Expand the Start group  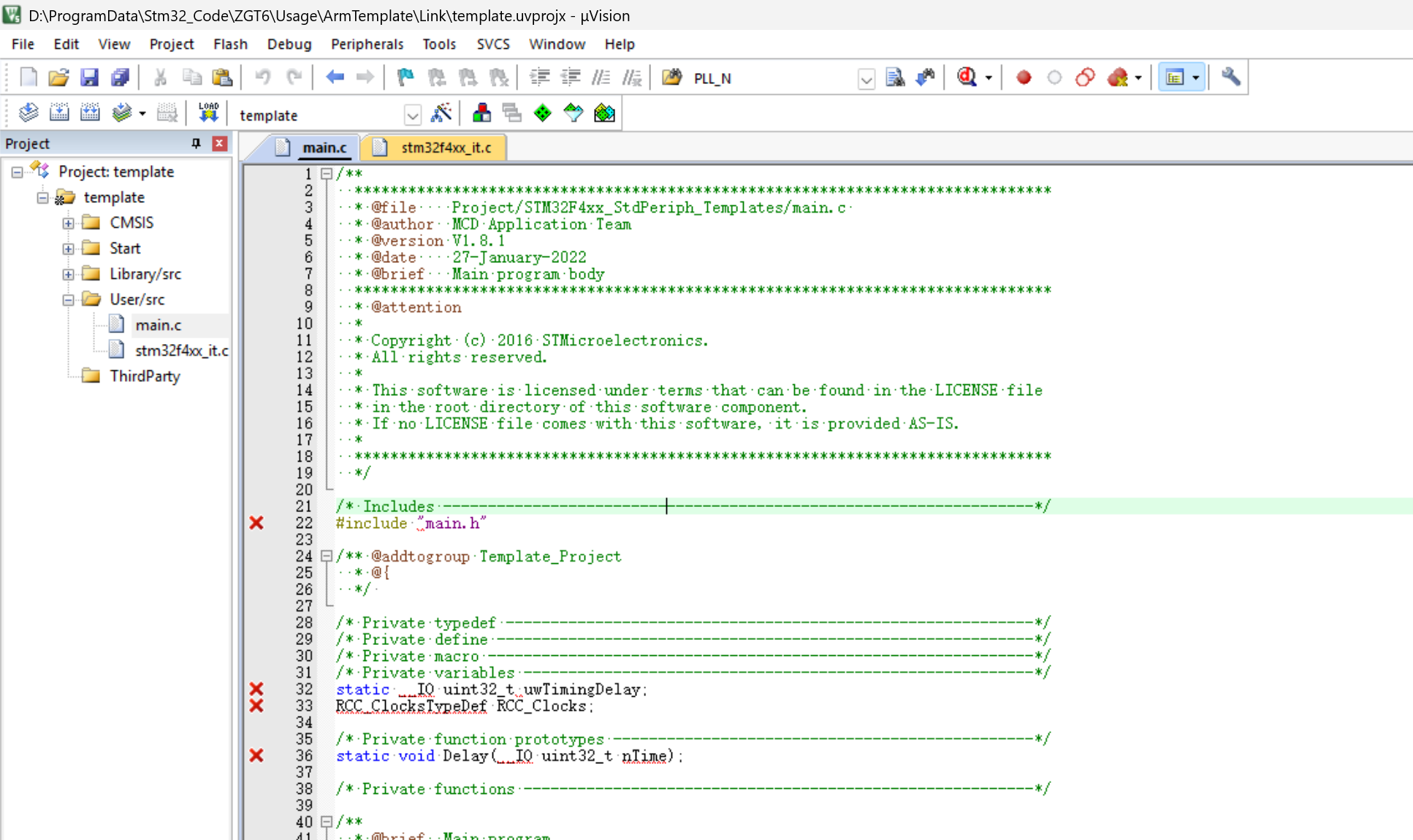click(68, 249)
